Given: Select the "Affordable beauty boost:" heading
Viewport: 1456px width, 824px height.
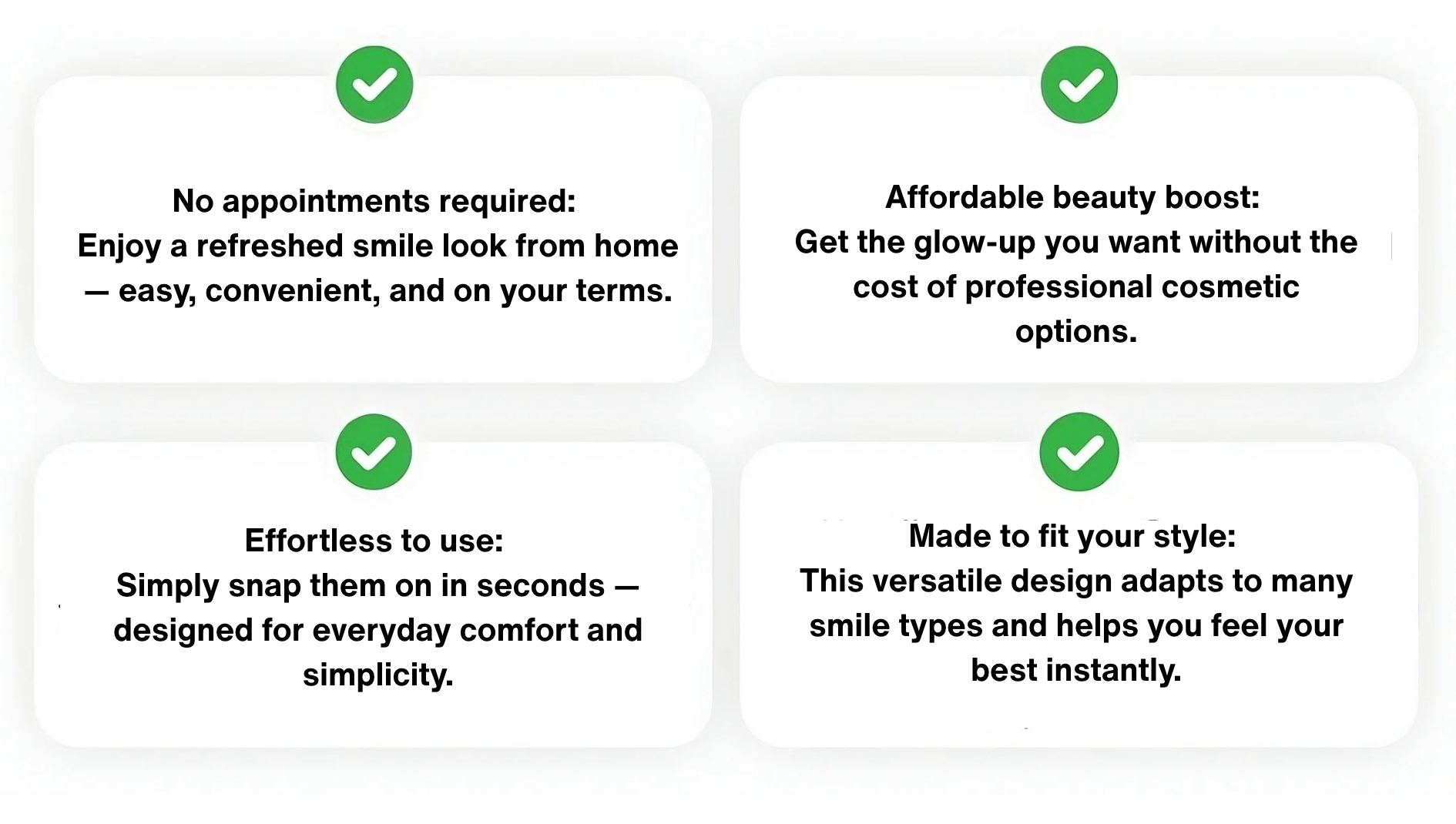Looking at the screenshot, I should [1072, 197].
